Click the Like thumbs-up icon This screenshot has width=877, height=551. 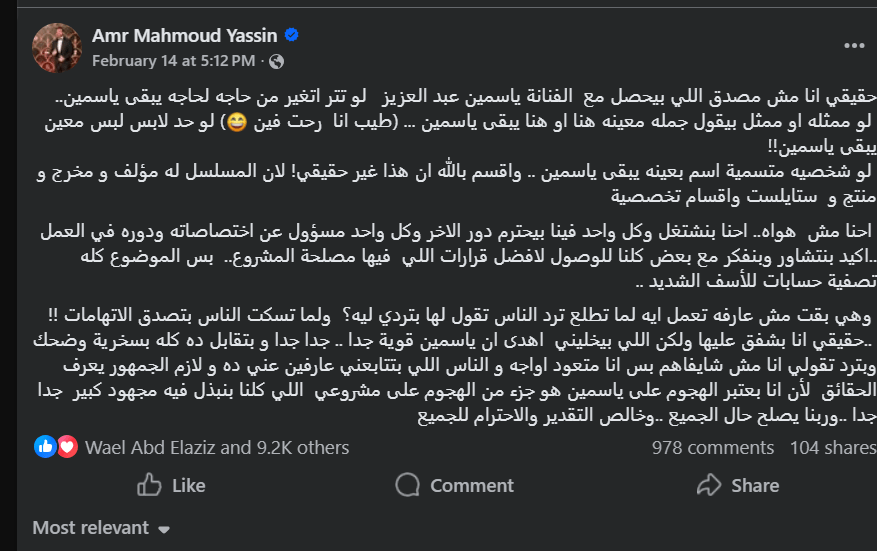149,485
